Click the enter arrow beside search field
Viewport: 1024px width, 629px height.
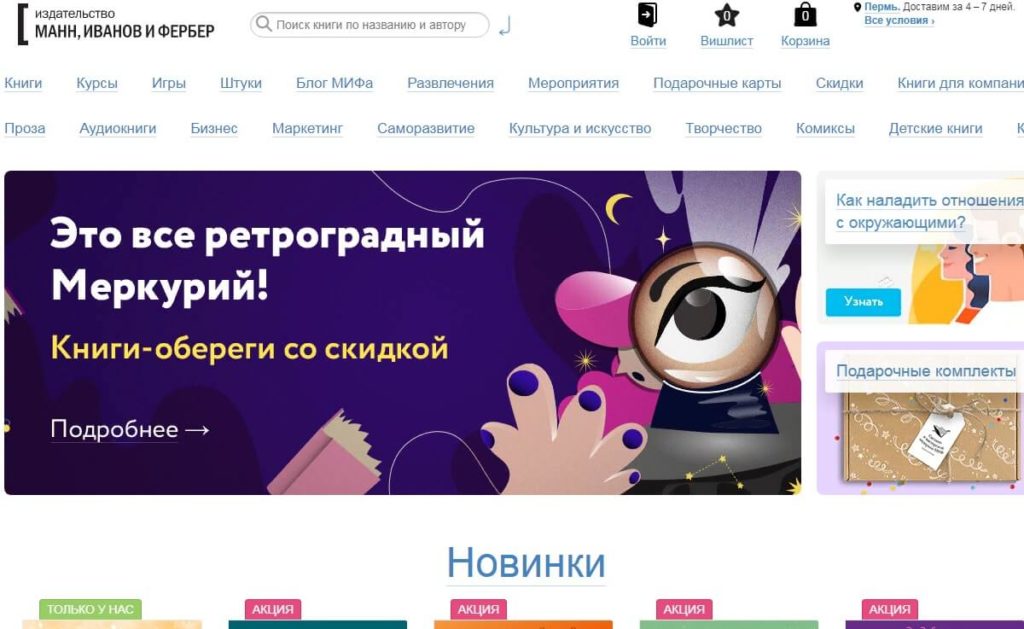pyautogui.click(x=504, y=25)
